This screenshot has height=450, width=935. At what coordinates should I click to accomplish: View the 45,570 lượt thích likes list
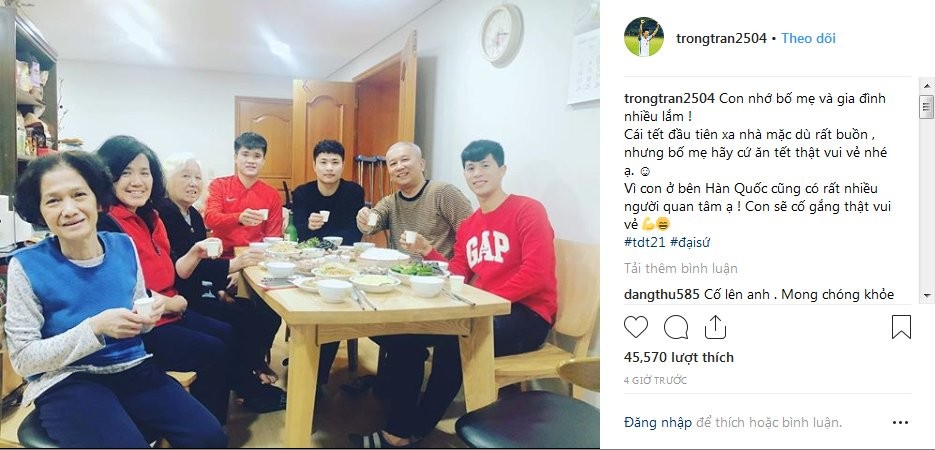point(679,357)
